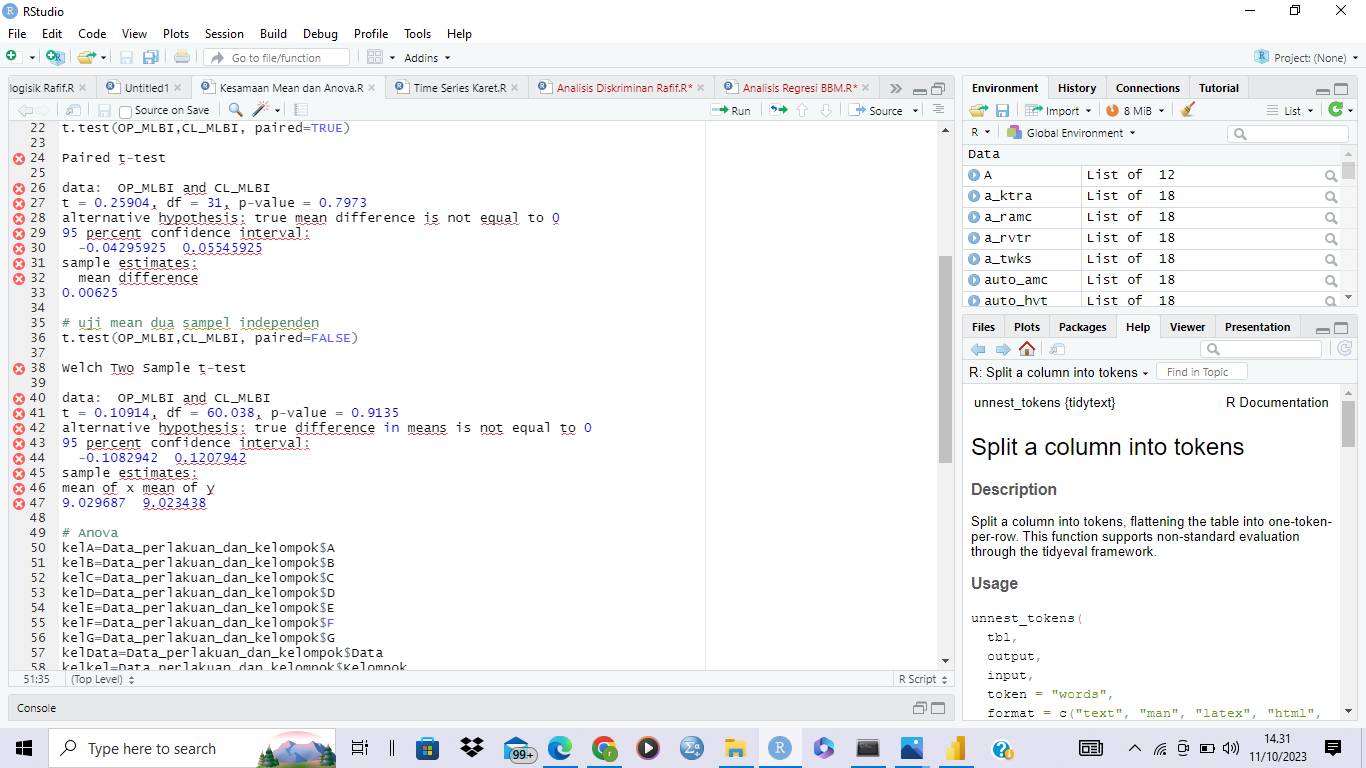
Task: Click the save all documents icon
Action: [x=151, y=58]
